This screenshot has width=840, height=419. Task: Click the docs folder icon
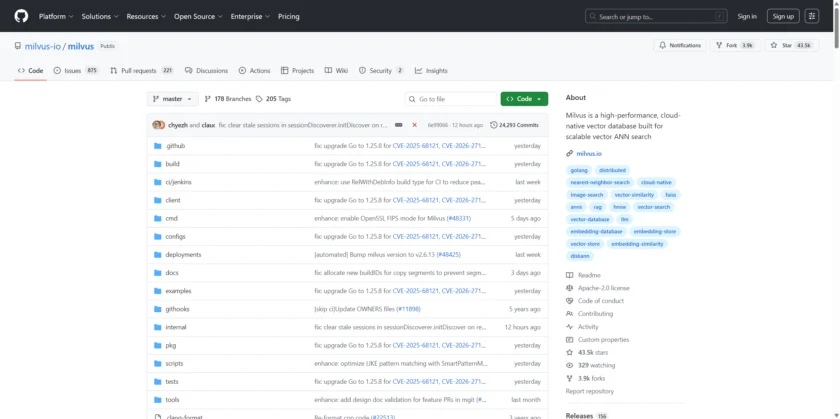(158, 273)
